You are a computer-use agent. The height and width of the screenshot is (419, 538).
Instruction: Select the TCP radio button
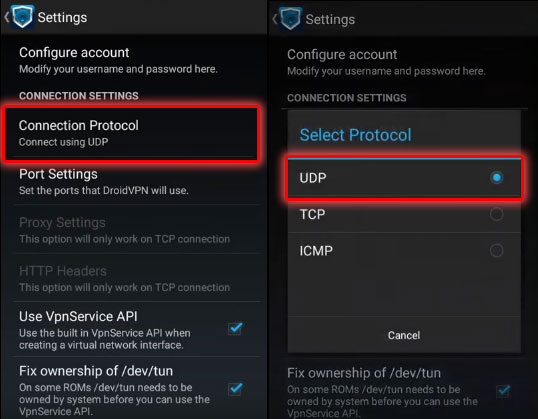point(496,214)
